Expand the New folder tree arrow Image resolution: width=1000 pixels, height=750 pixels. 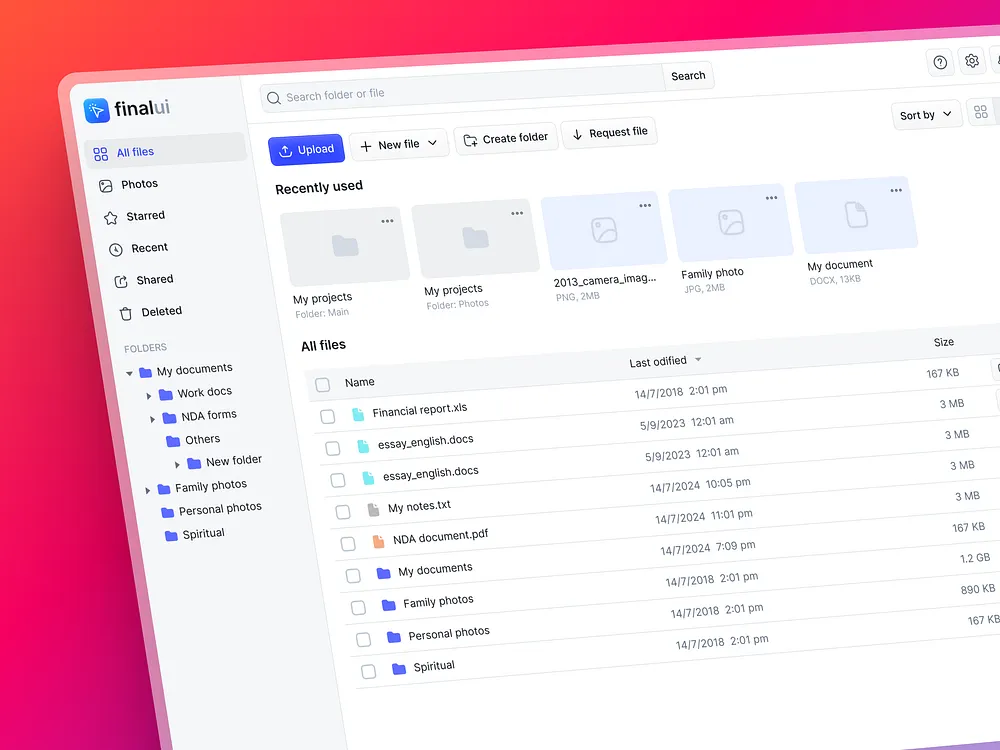click(x=177, y=464)
